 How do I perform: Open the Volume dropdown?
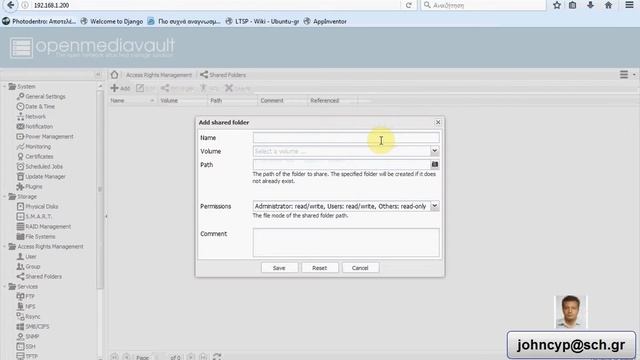pyautogui.click(x=435, y=151)
